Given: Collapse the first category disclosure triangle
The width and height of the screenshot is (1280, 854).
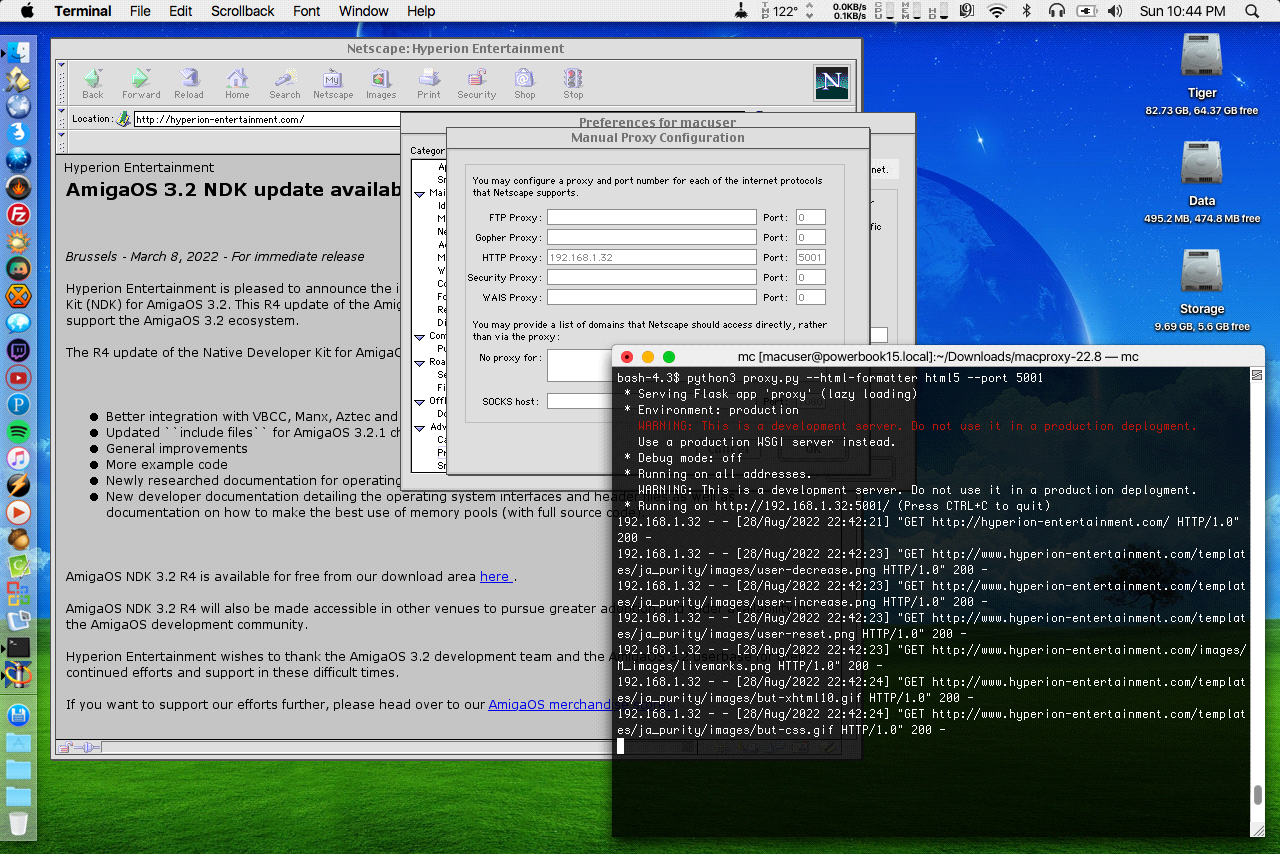Looking at the screenshot, I should [420, 194].
